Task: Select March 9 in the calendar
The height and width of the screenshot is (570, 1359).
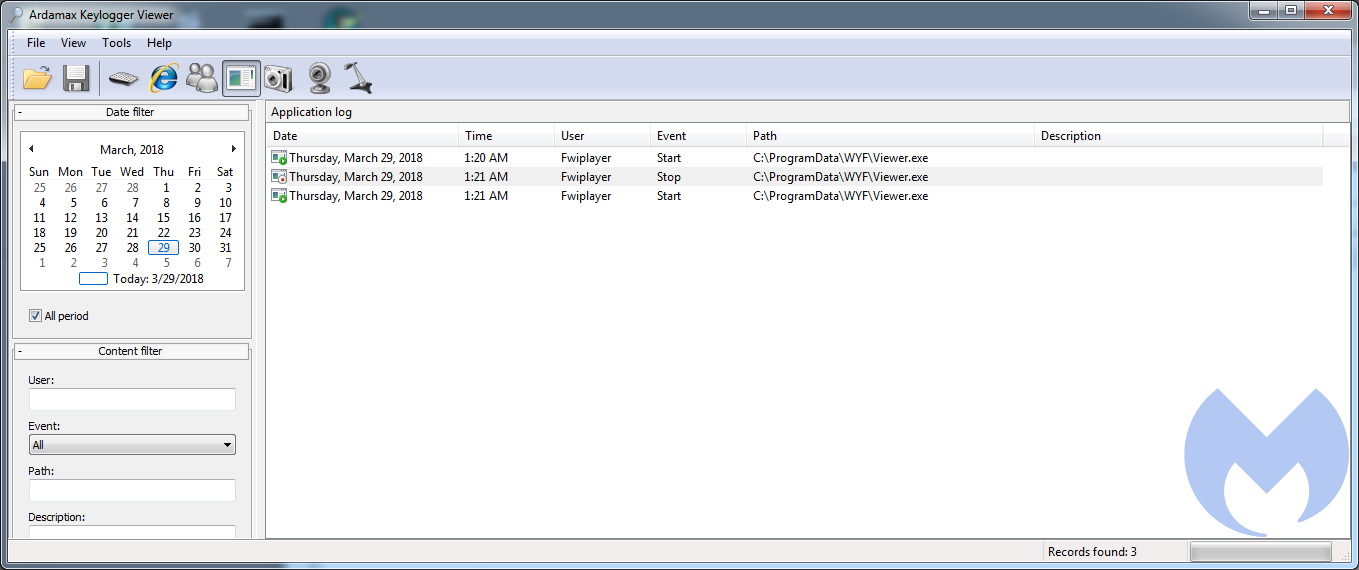Action: pyautogui.click(x=197, y=203)
